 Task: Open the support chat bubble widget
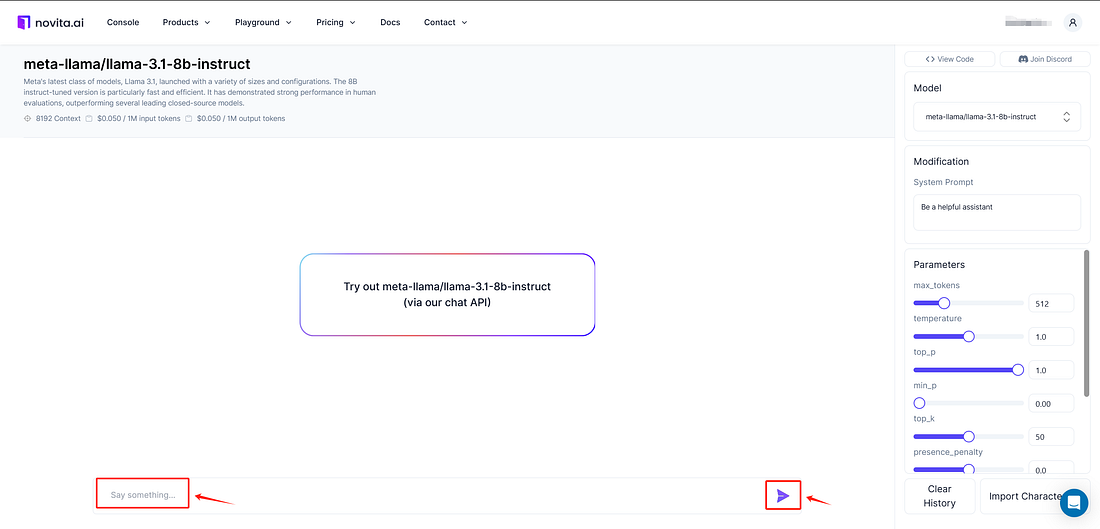coord(1073,502)
